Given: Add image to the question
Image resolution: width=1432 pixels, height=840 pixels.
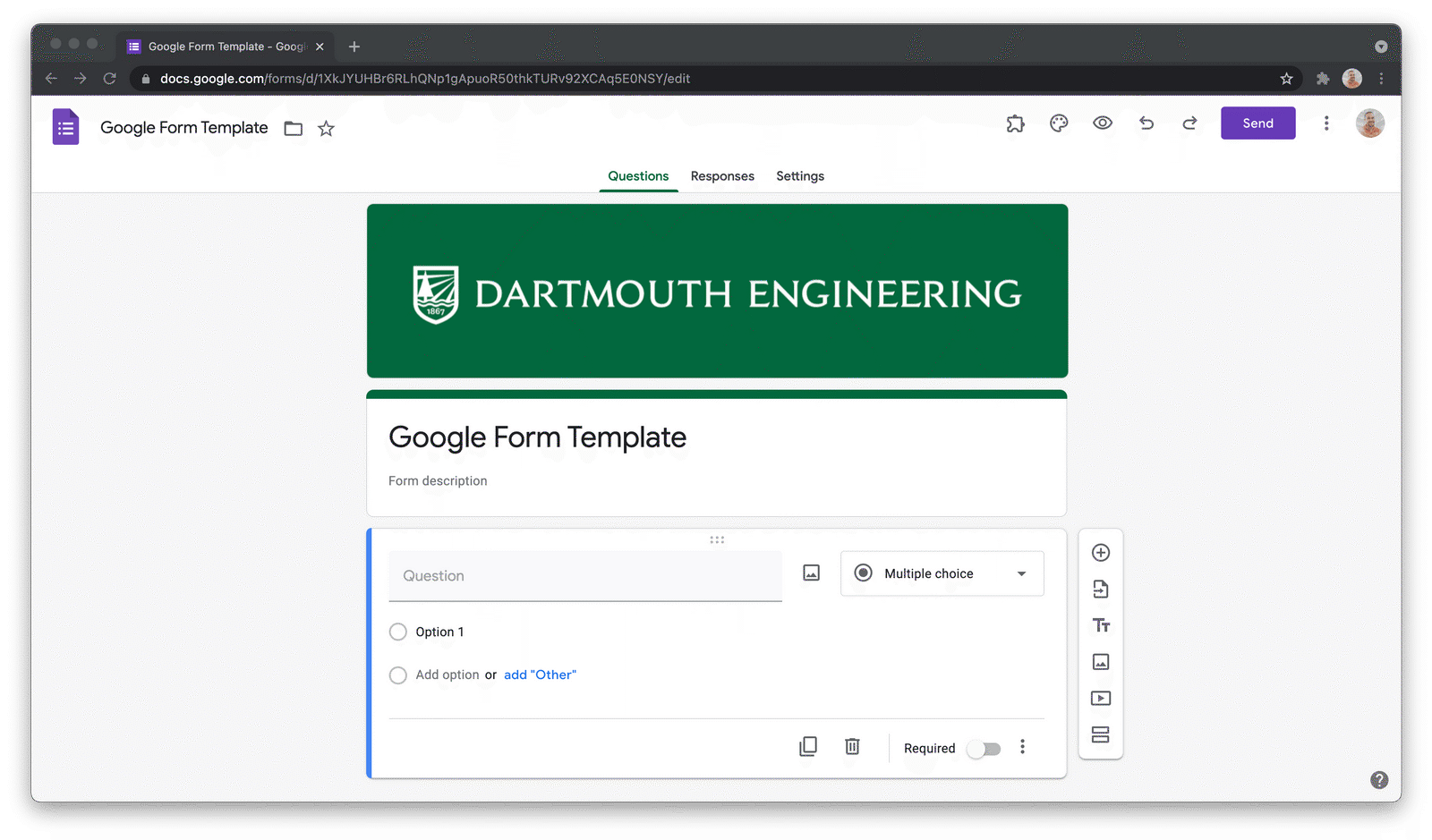Looking at the screenshot, I should coord(812,573).
